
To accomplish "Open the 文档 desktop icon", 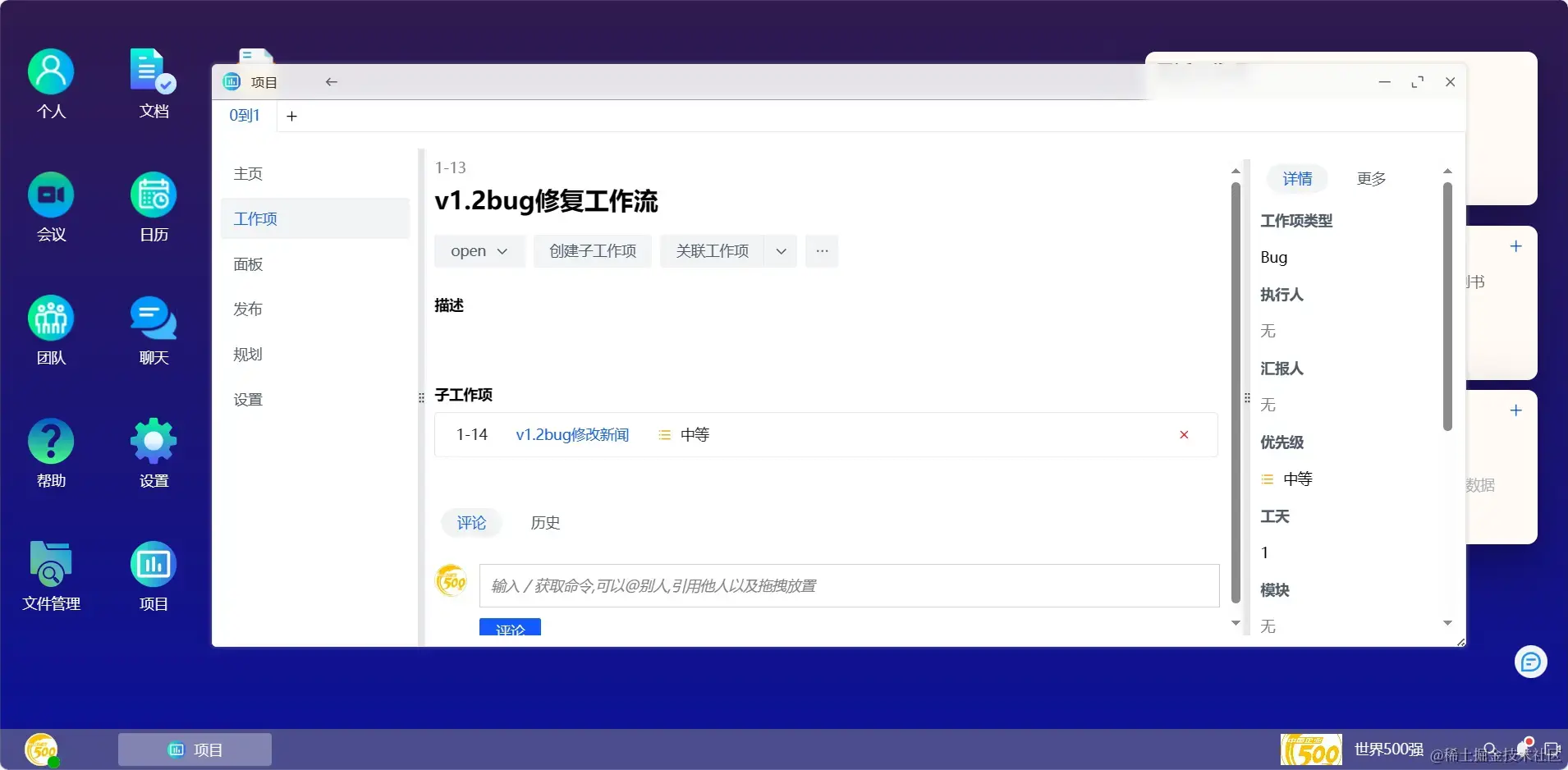I will (x=154, y=83).
